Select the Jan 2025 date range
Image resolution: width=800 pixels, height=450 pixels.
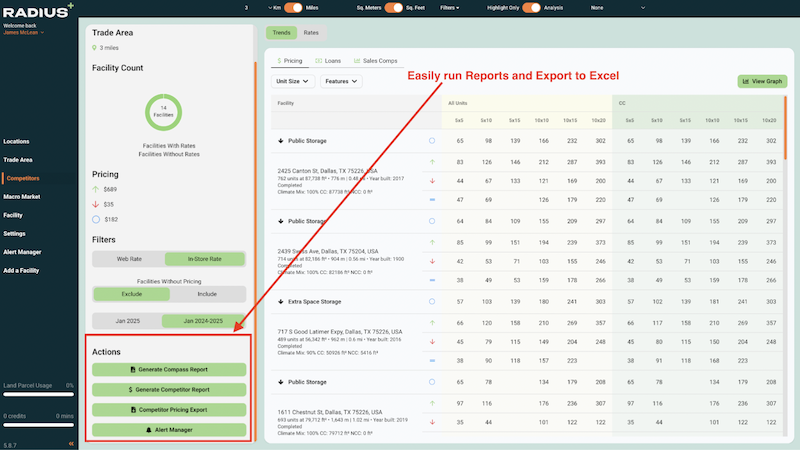coord(128,321)
